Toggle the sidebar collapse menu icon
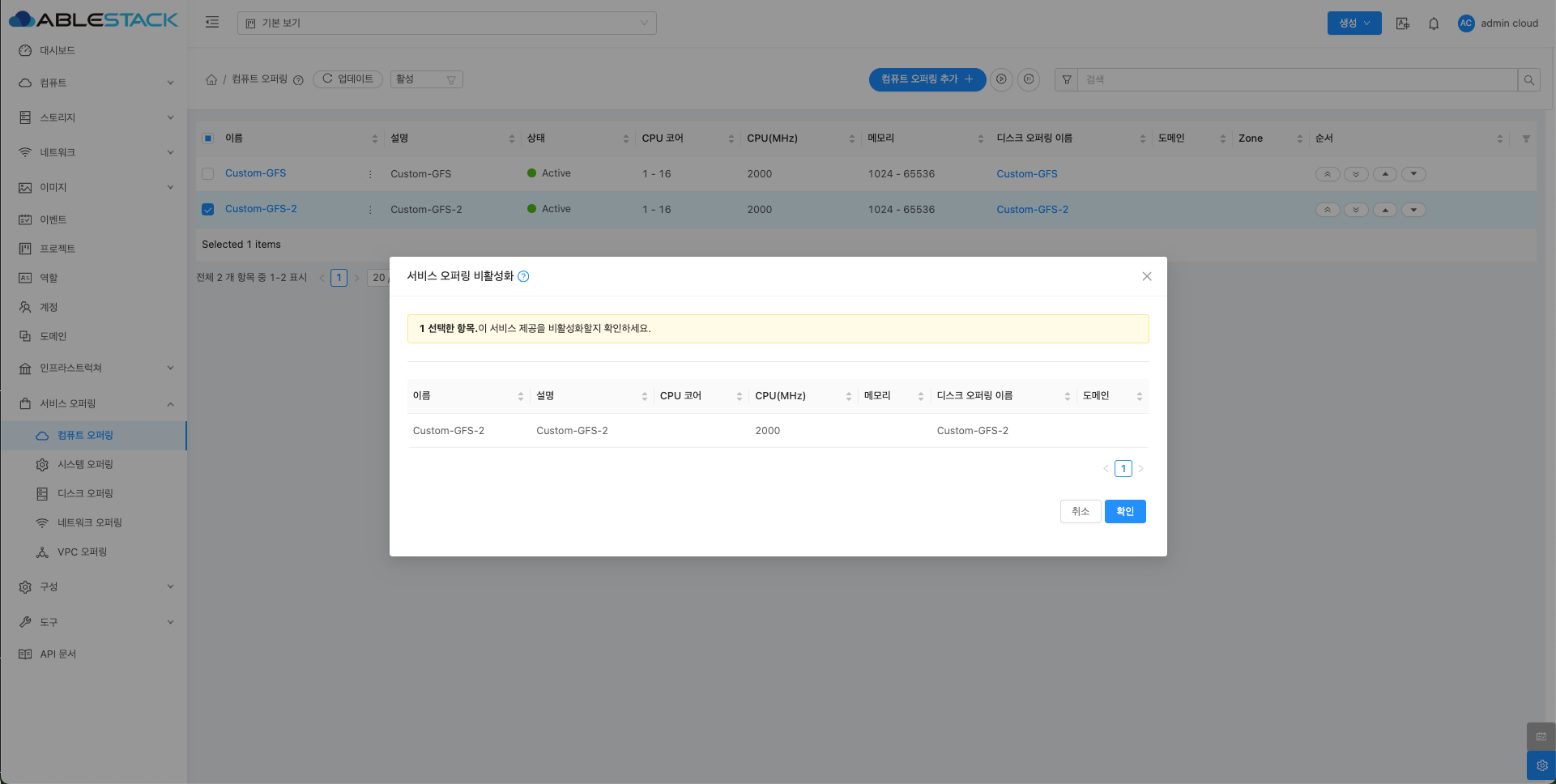The width and height of the screenshot is (1556, 784). pos(212,23)
